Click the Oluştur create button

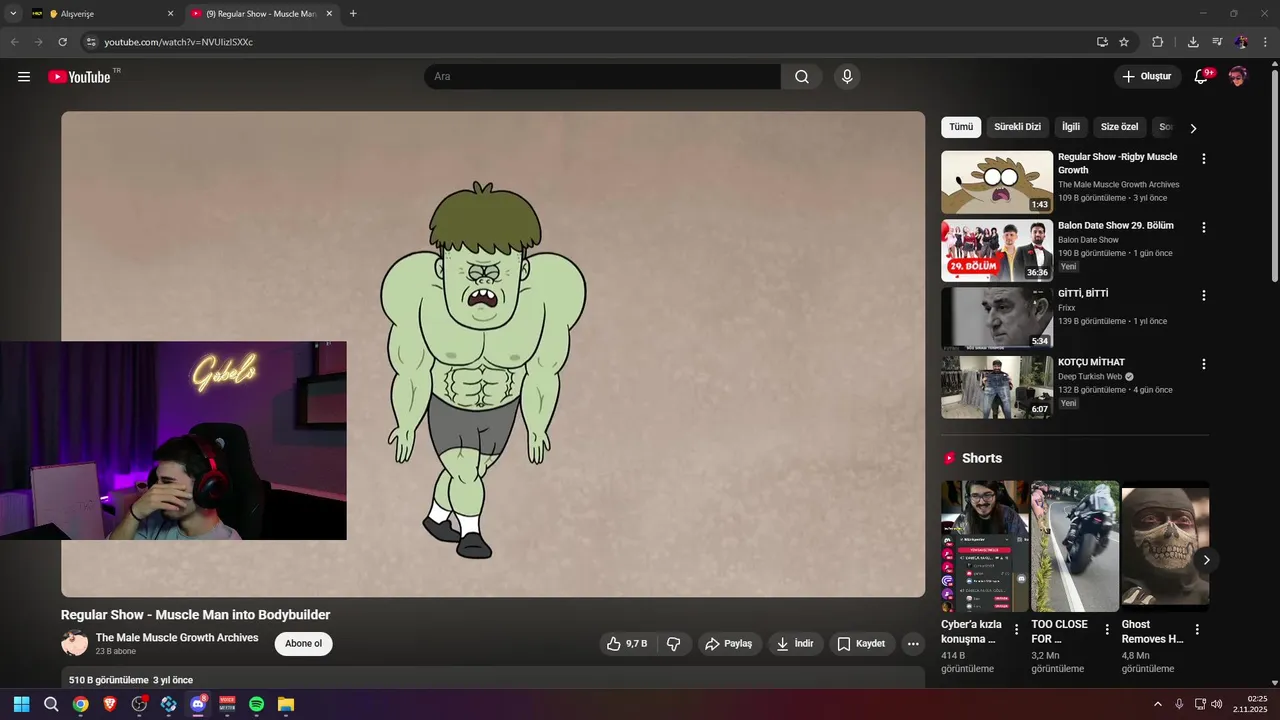[x=1147, y=77]
